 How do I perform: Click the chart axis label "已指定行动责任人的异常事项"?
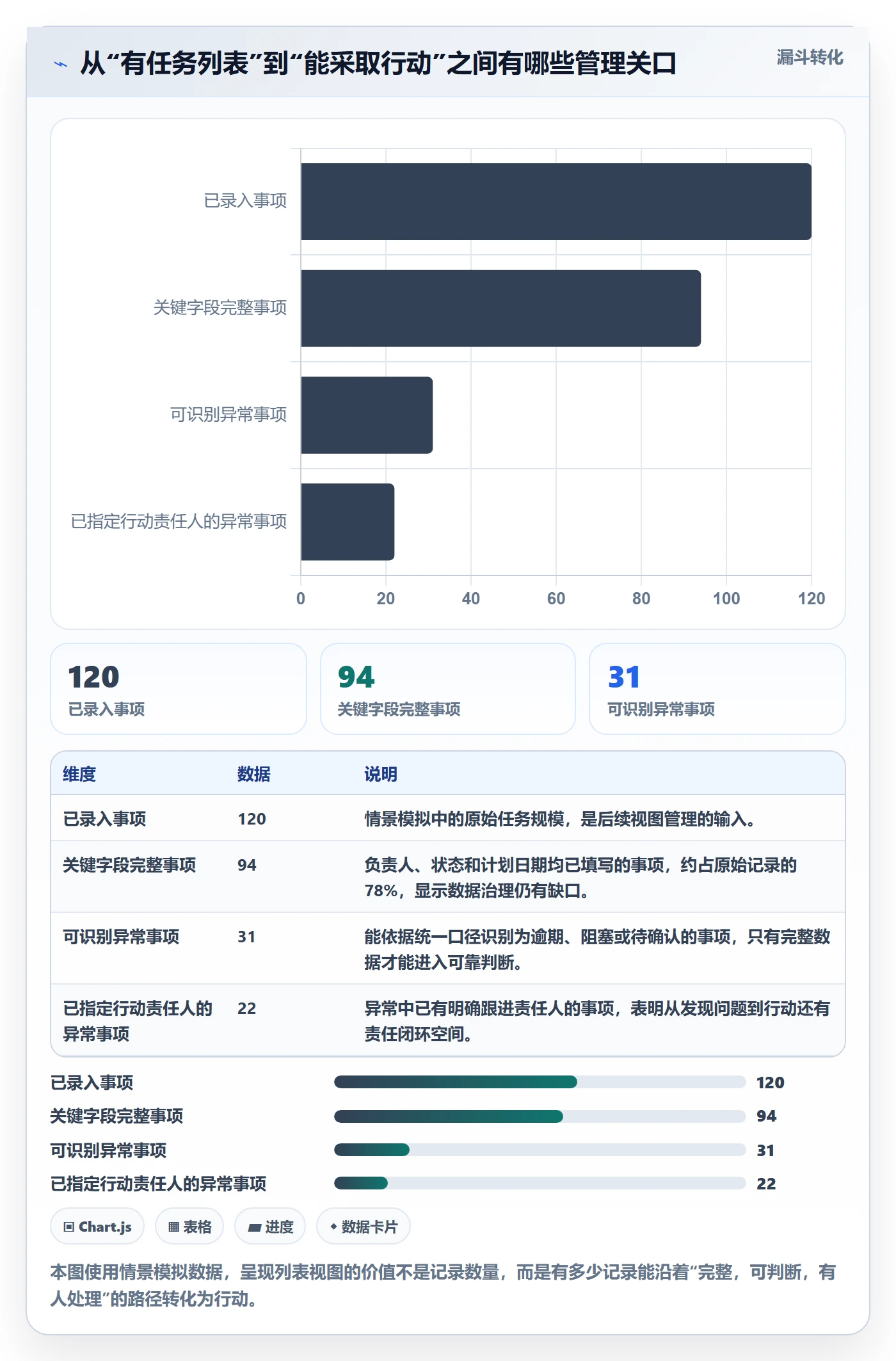179,522
